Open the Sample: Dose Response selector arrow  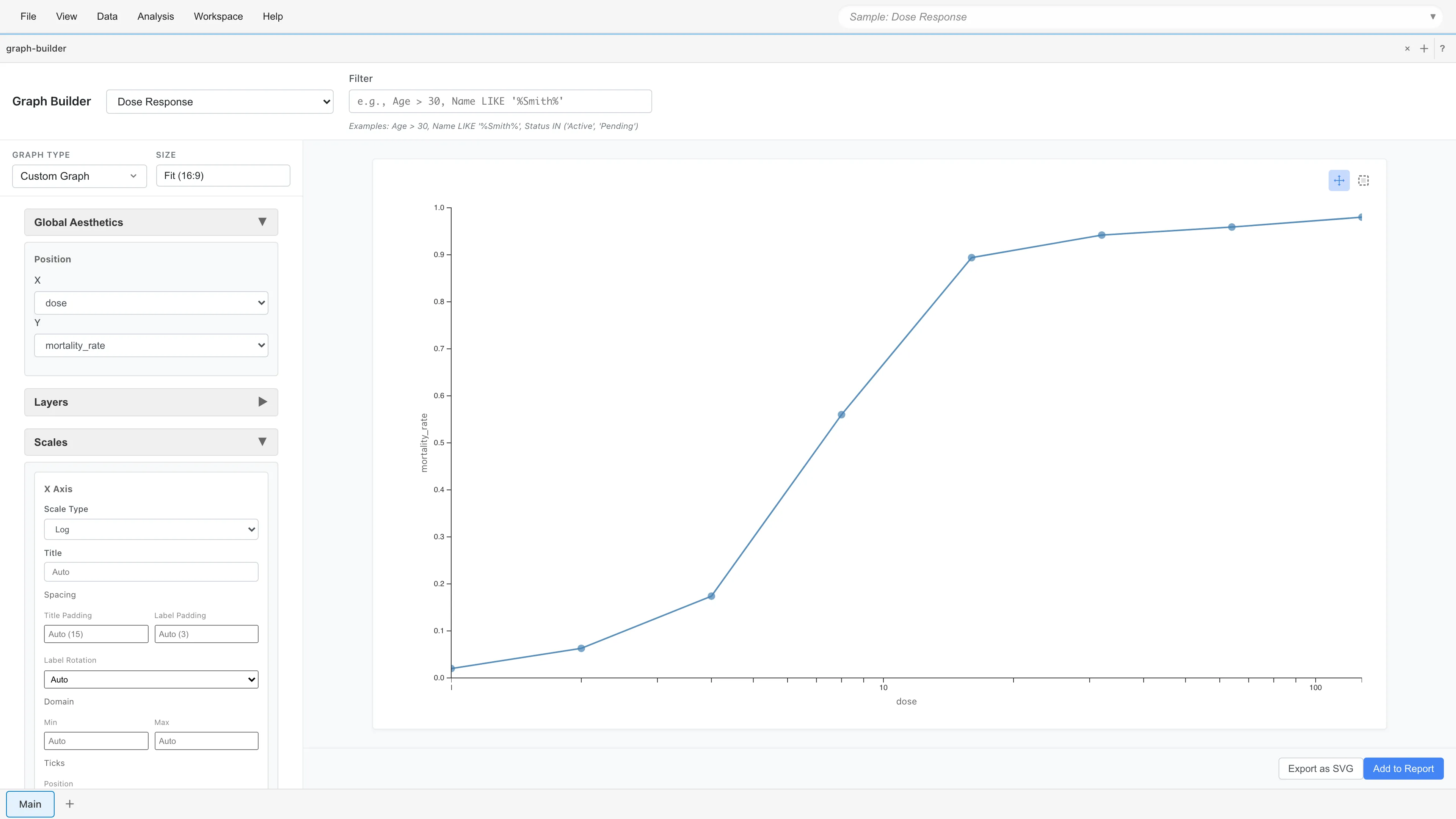(x=1432, y=17)
